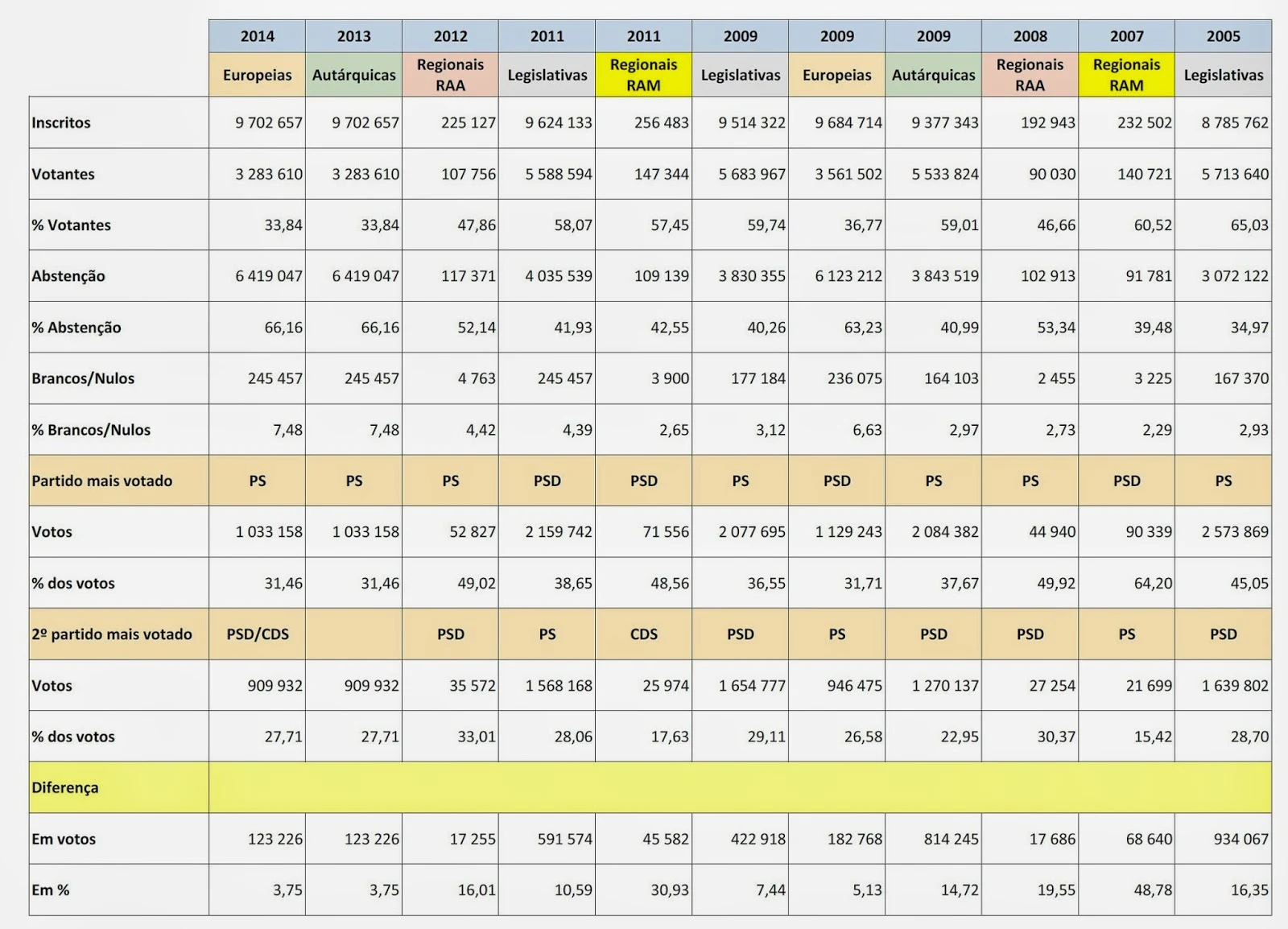This screenshot has height=929, width=1288.
Task: Click the % Abstenção value 63,23
Action: coord(863,327)
